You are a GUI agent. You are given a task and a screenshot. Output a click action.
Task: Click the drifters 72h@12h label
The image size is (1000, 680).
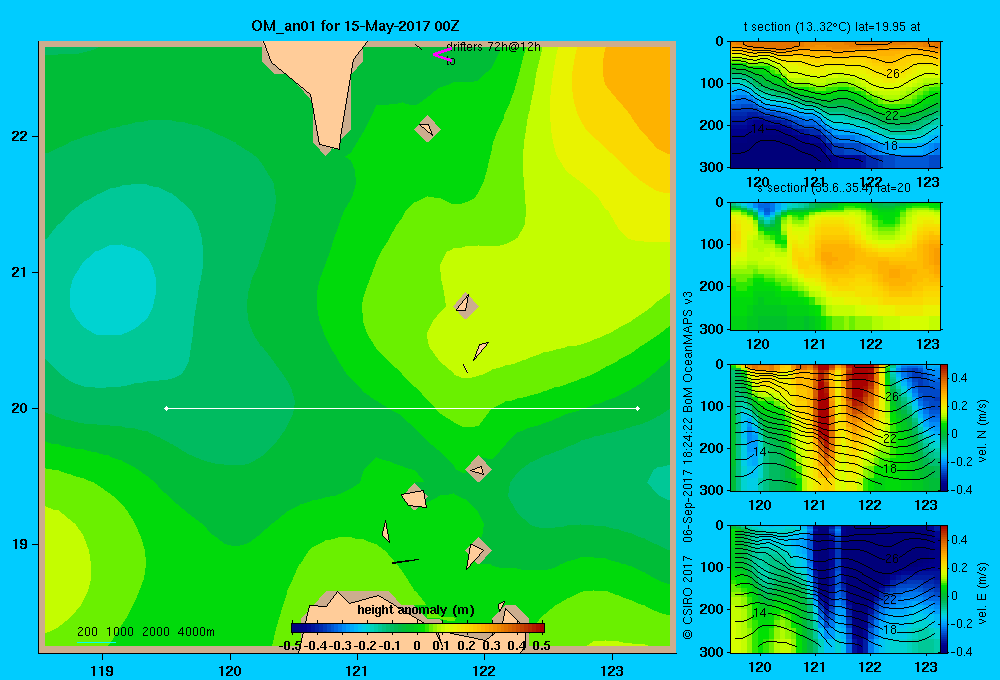(493, 47)
